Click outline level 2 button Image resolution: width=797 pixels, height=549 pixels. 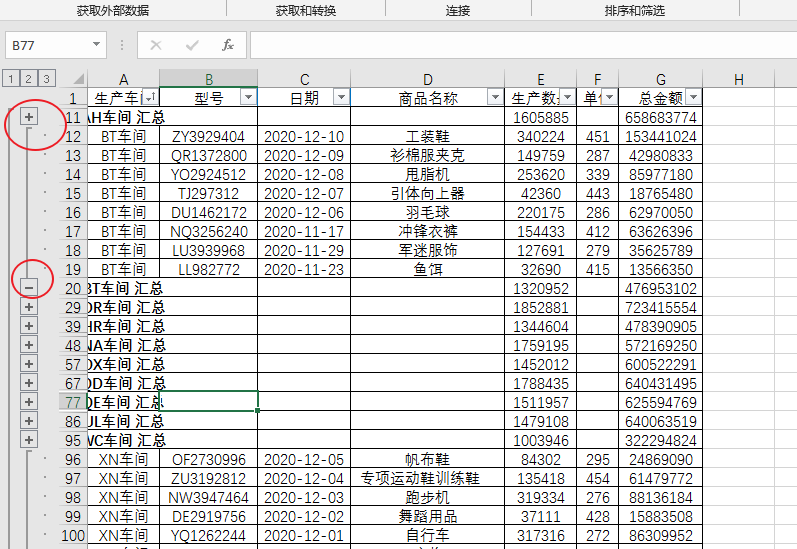[28, 78]
